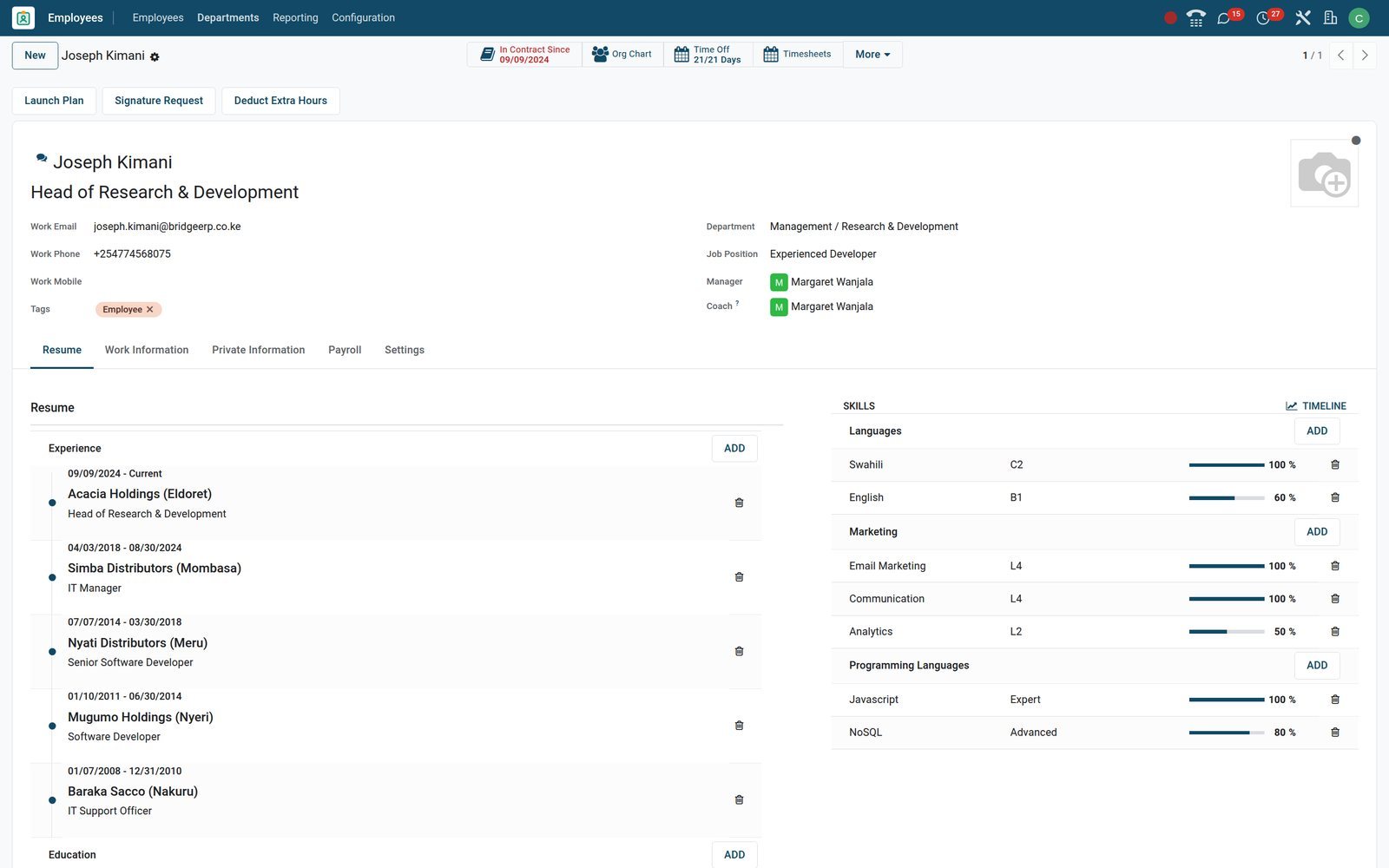
Task: Open the Private Information tab
Action: [x=259, y=350]
